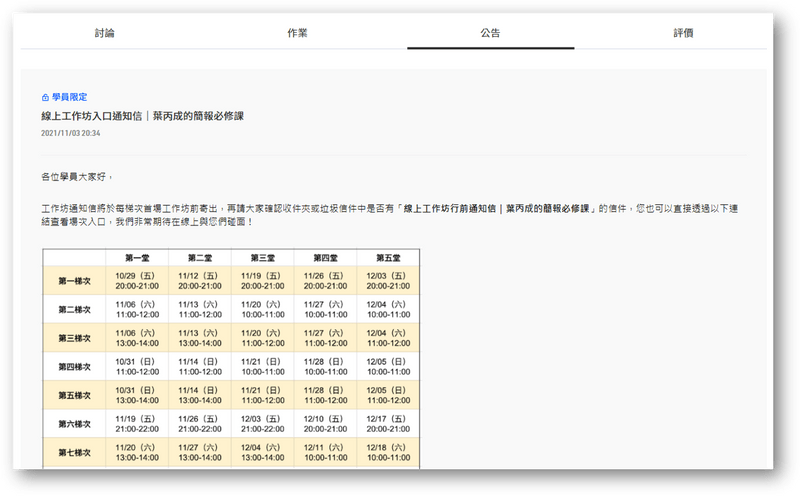Click the 第一堂 column header
800x496 pixels.
click(137, 258)
